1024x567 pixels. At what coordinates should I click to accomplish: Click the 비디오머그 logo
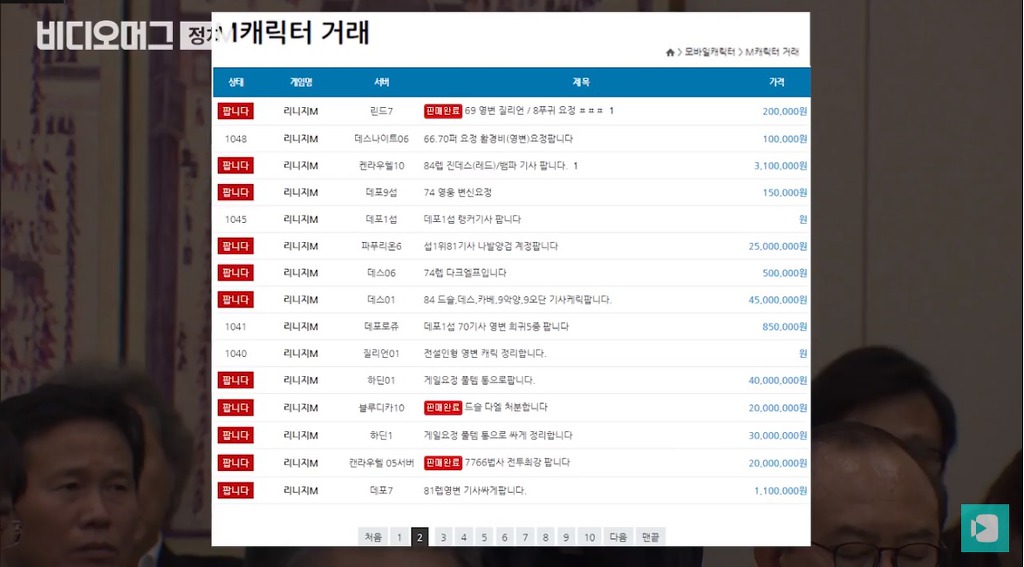pyautogui.click(x=105, y=36)
